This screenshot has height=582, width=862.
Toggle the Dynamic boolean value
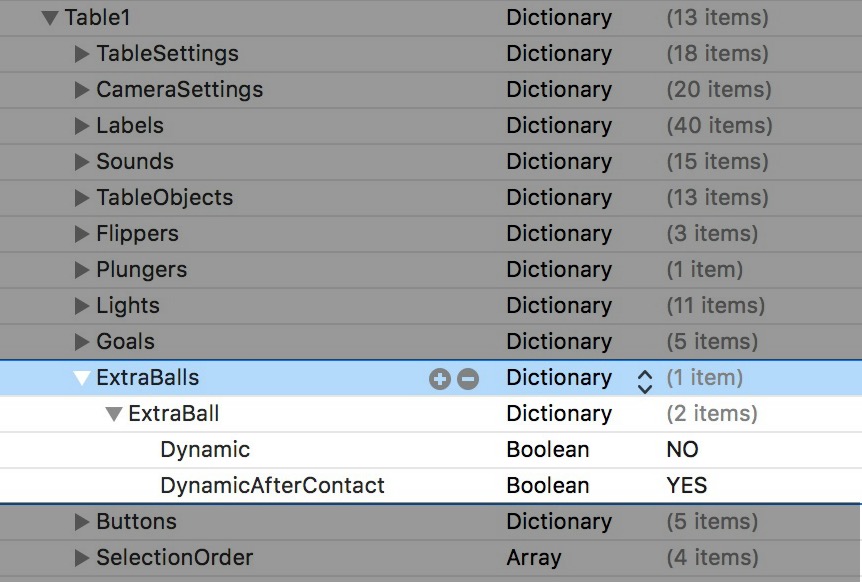tap(683, 450)
